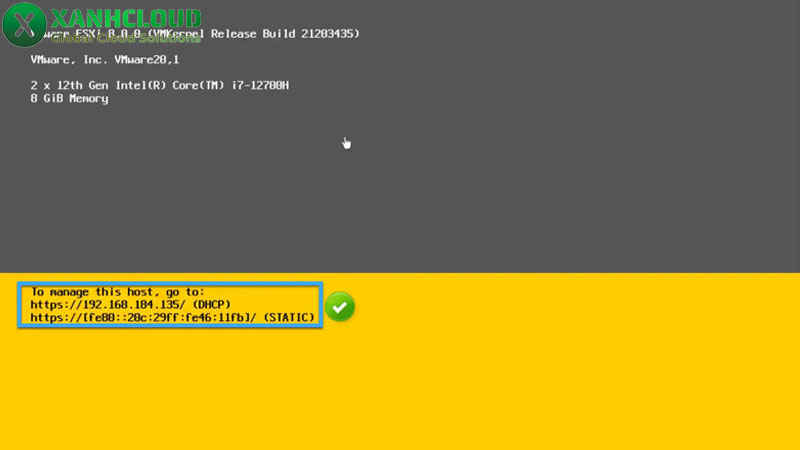Image resolution: width=800 pixels, height=450 pixels.
Task: Click the DHCP URL https://192.168.184.135/
Action: tap(108, 305)
